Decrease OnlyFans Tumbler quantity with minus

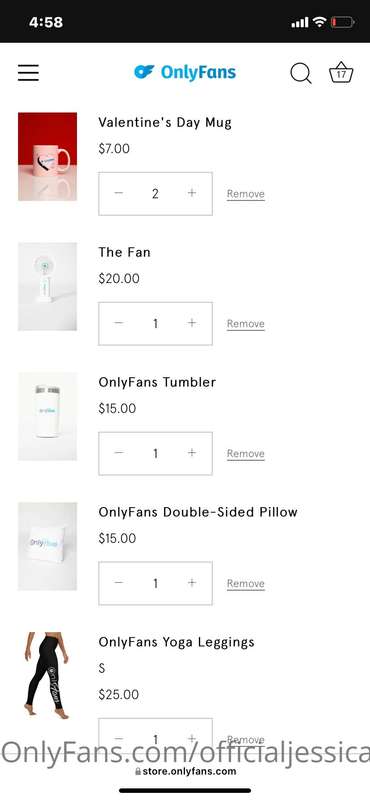(x=119, y=453)
